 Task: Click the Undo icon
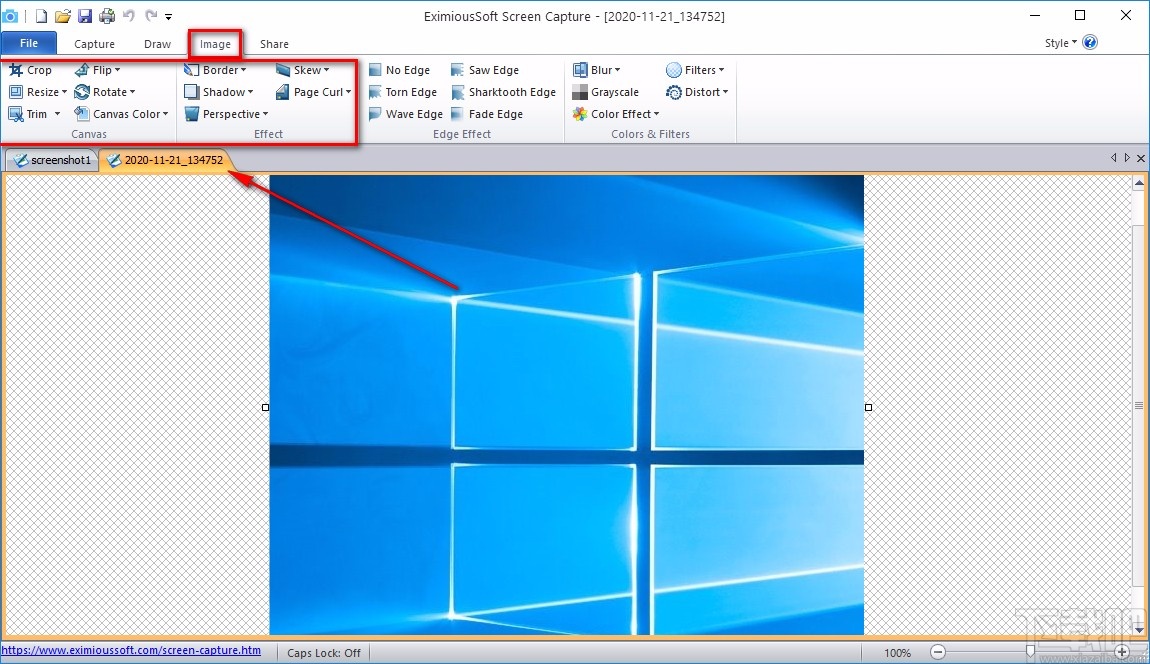tap(129, 15)
